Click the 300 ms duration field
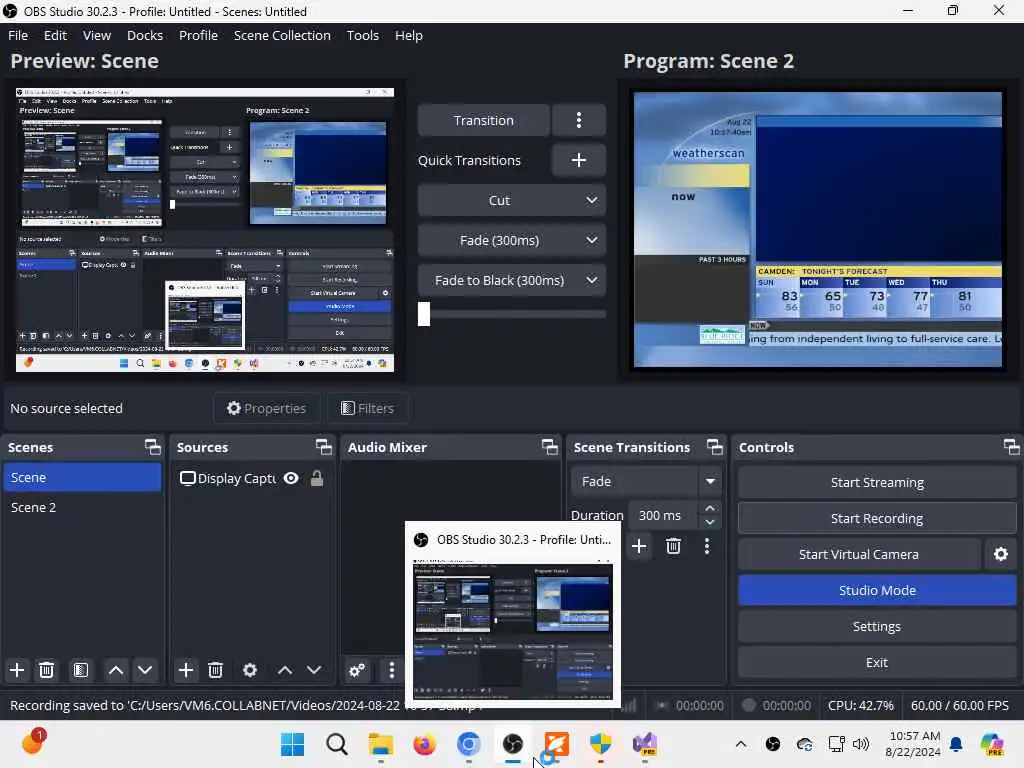The height and width of the screenshot is (768, 1024). (664, 515)
